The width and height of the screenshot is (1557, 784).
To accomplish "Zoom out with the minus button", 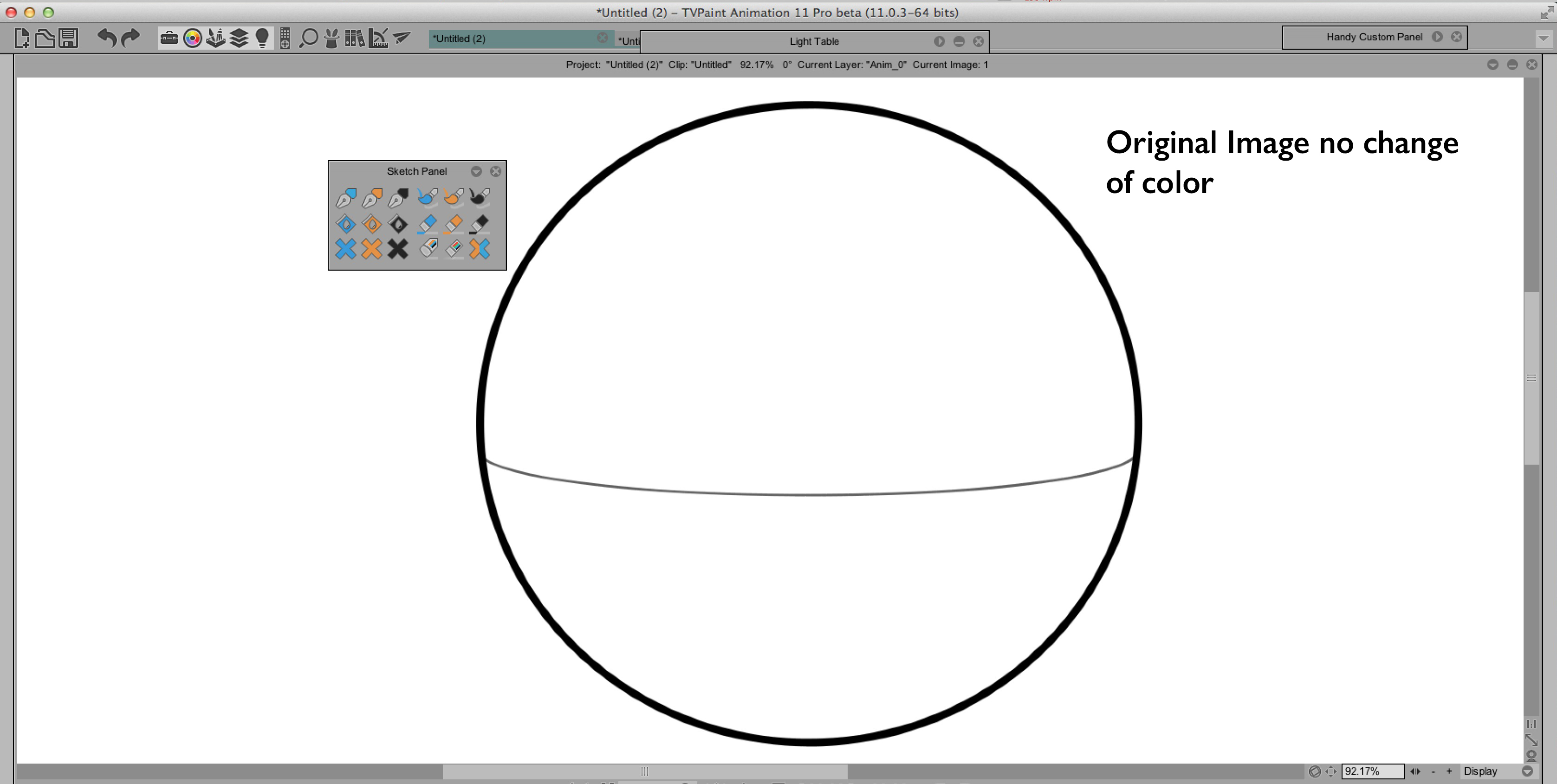I will 1433,771.
